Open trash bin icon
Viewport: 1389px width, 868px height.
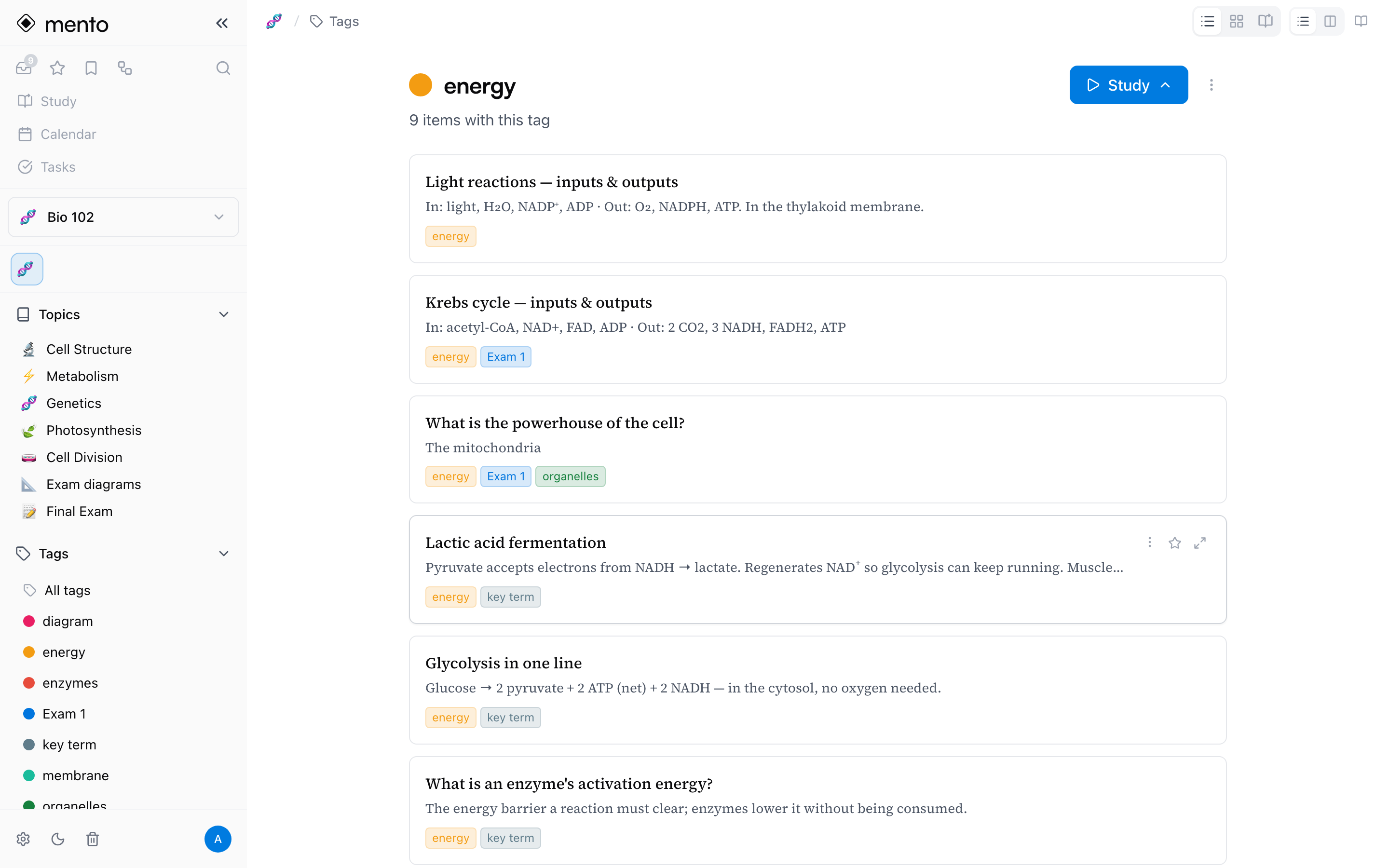click(93, 839)
